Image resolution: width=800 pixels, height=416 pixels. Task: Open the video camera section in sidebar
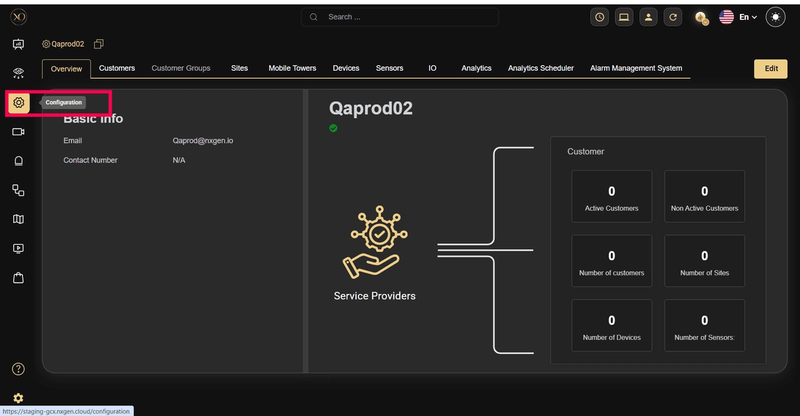[x=18, y=132]
